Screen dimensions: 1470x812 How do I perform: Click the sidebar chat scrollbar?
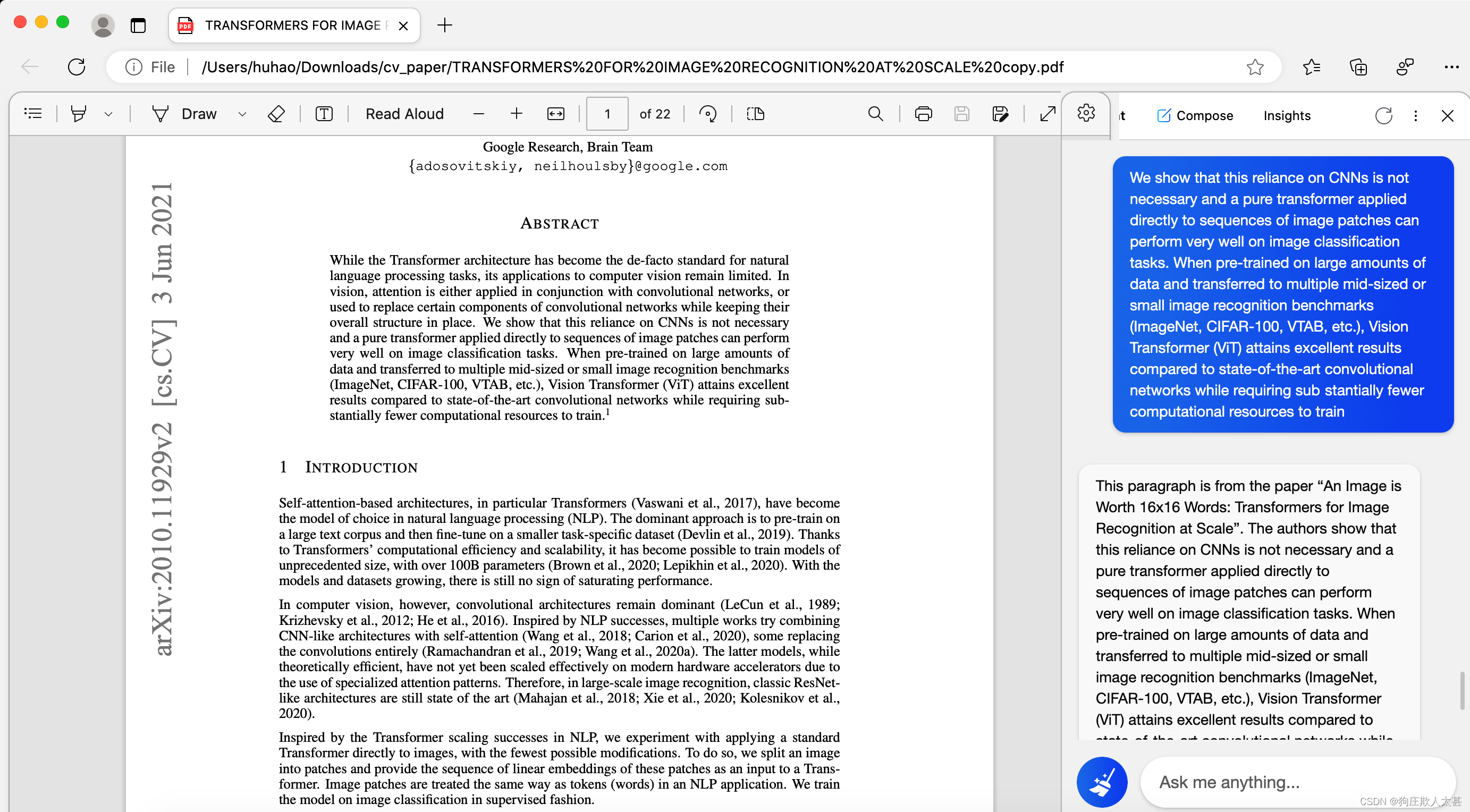(1461, 690)
